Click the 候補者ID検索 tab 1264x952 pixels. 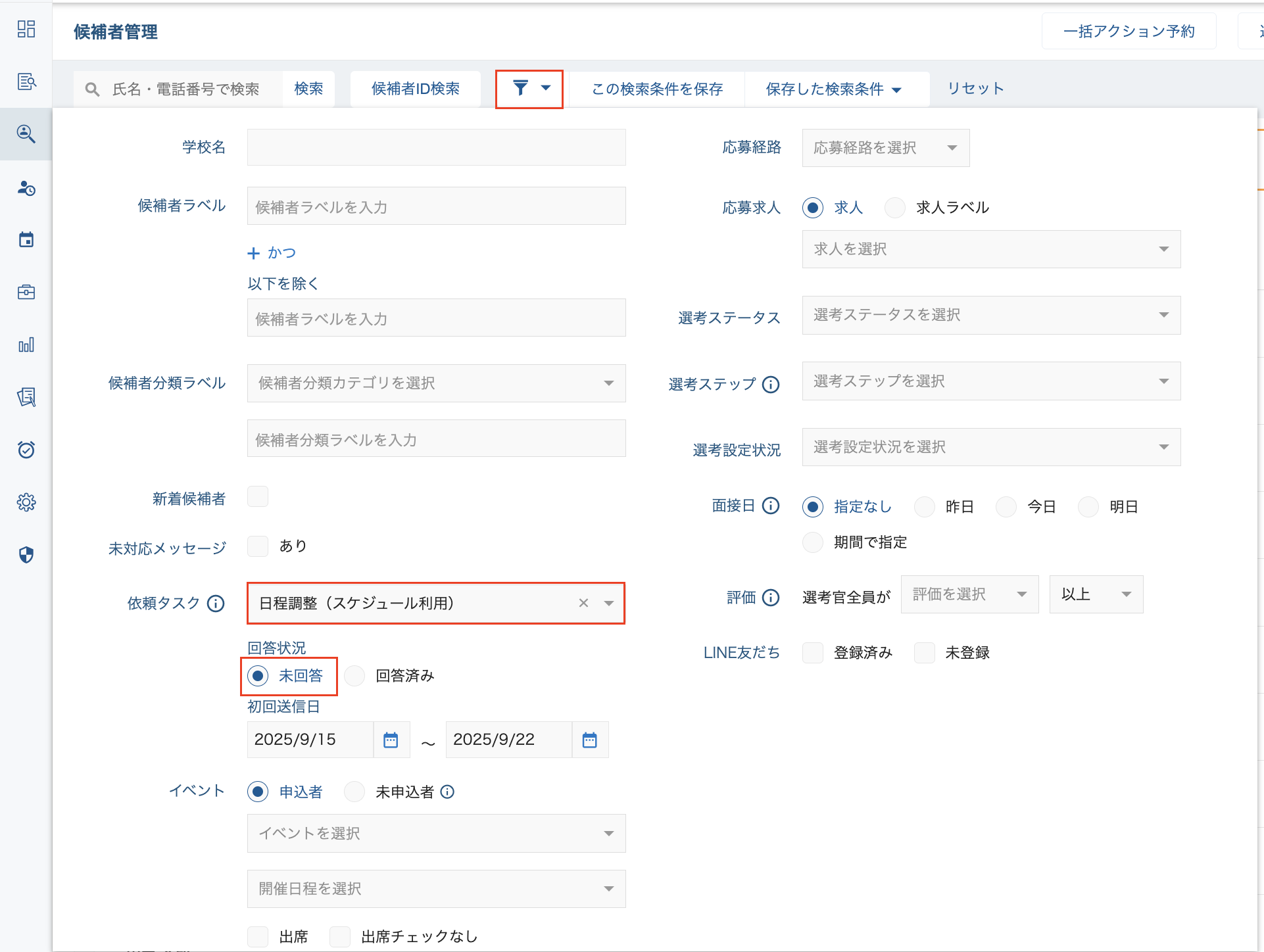click(x=415, y=89)
